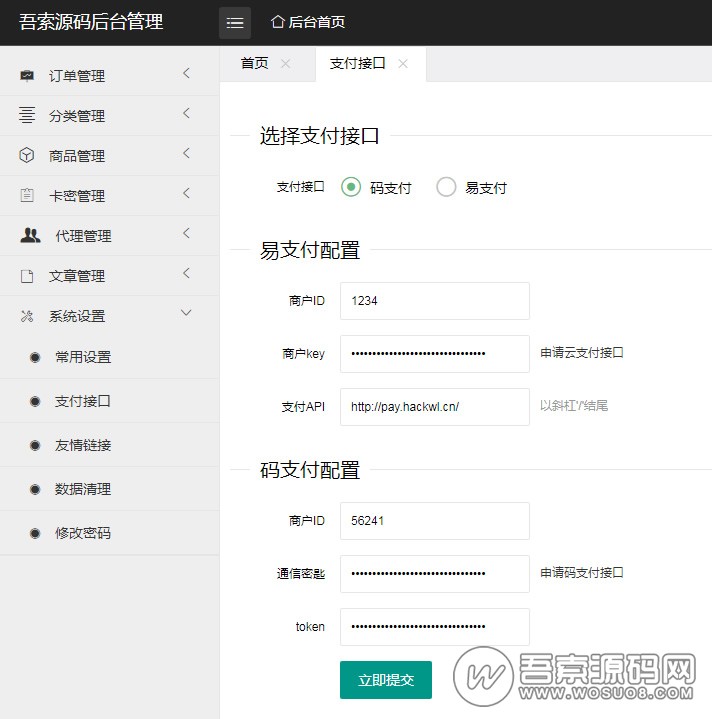The height and width of the screenshot is (719, 712).
Task: Switch to the 首页 tab
Action: click(254, 63)
